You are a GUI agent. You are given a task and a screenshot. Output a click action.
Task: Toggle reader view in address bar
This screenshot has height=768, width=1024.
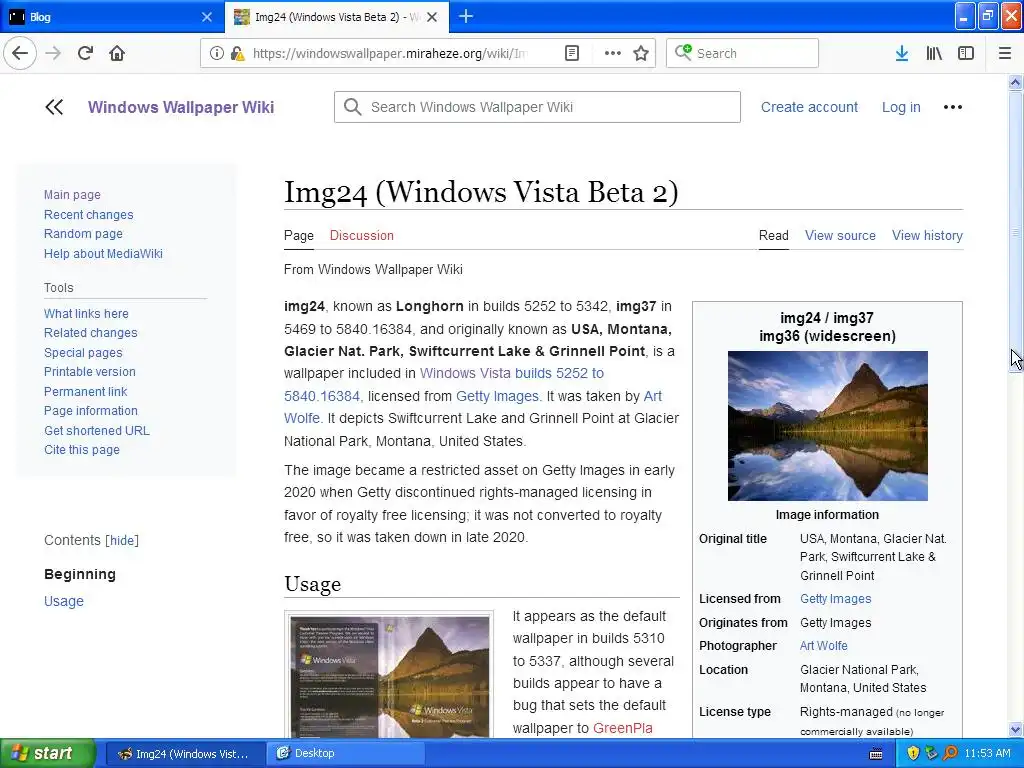(571, 53)
